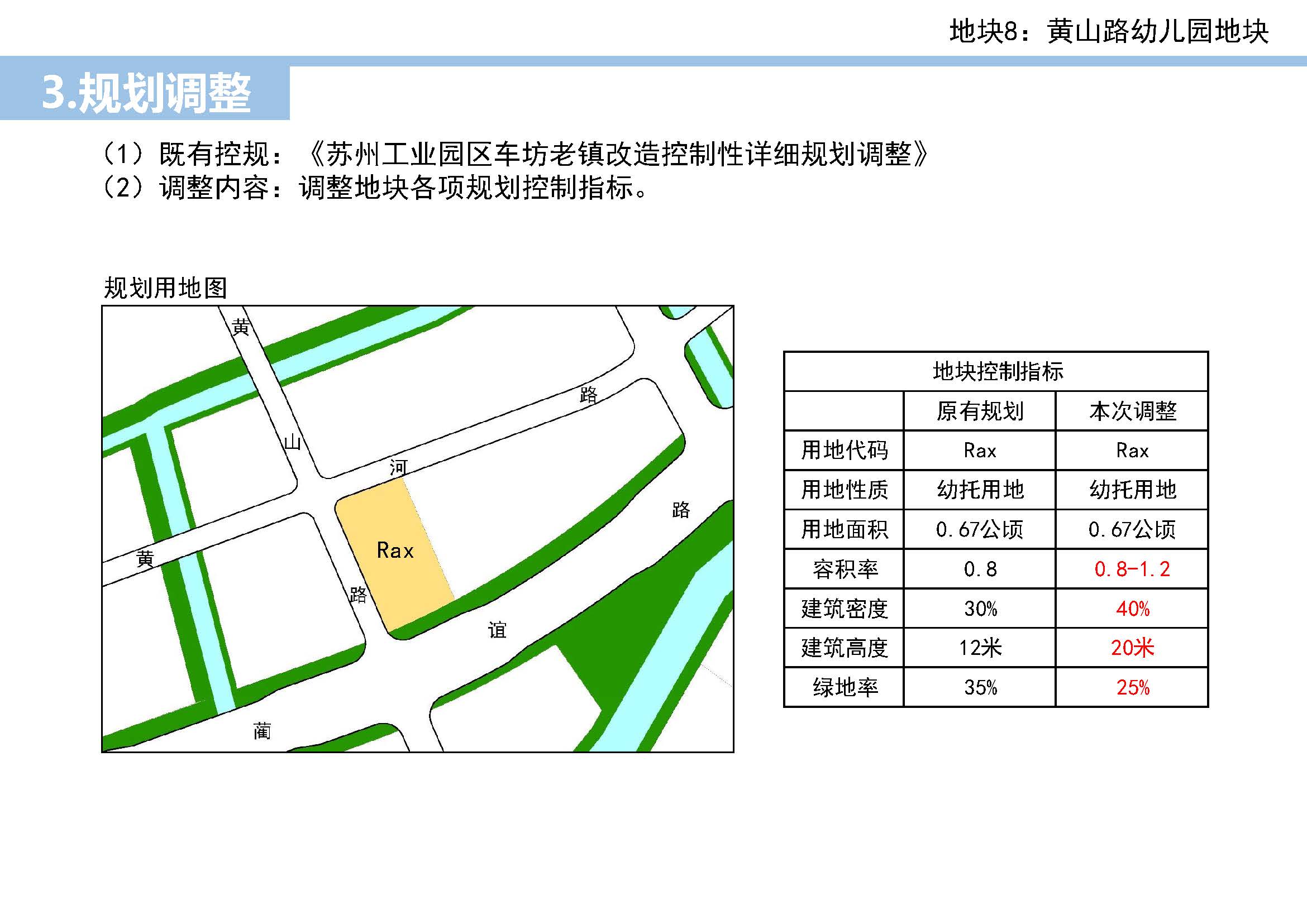Click the red 40% building density value

click(1132, 609)
